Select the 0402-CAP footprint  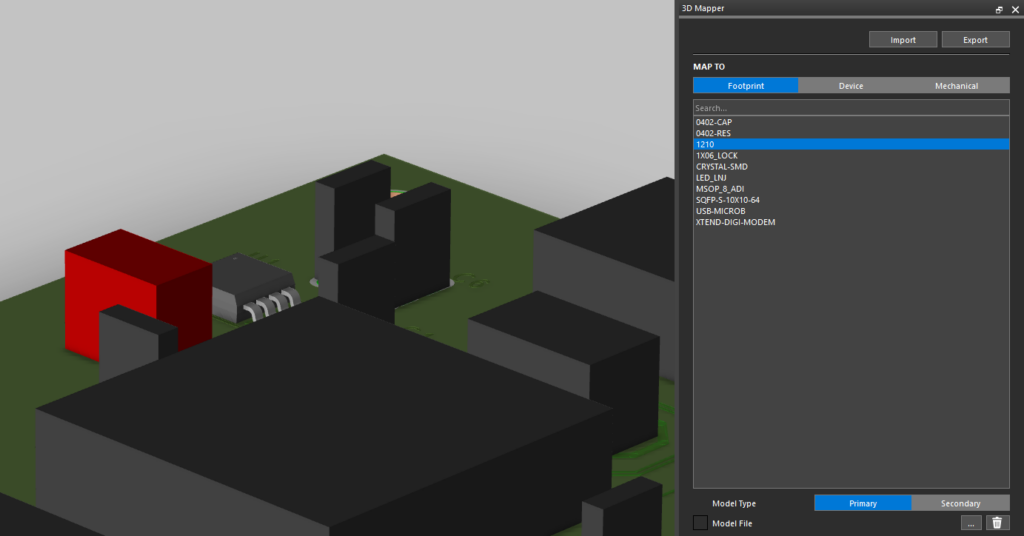coord(851,122)
